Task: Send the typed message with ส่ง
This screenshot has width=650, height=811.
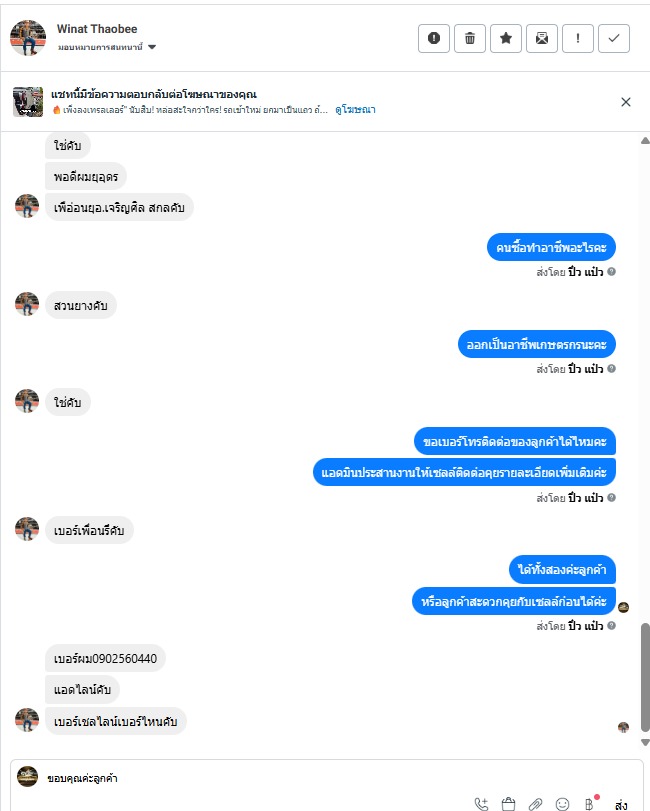Action: point(621,804)
